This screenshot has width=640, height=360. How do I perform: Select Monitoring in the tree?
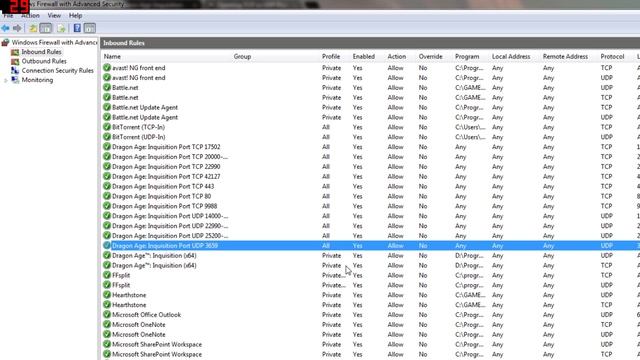(x=37, y=80)
